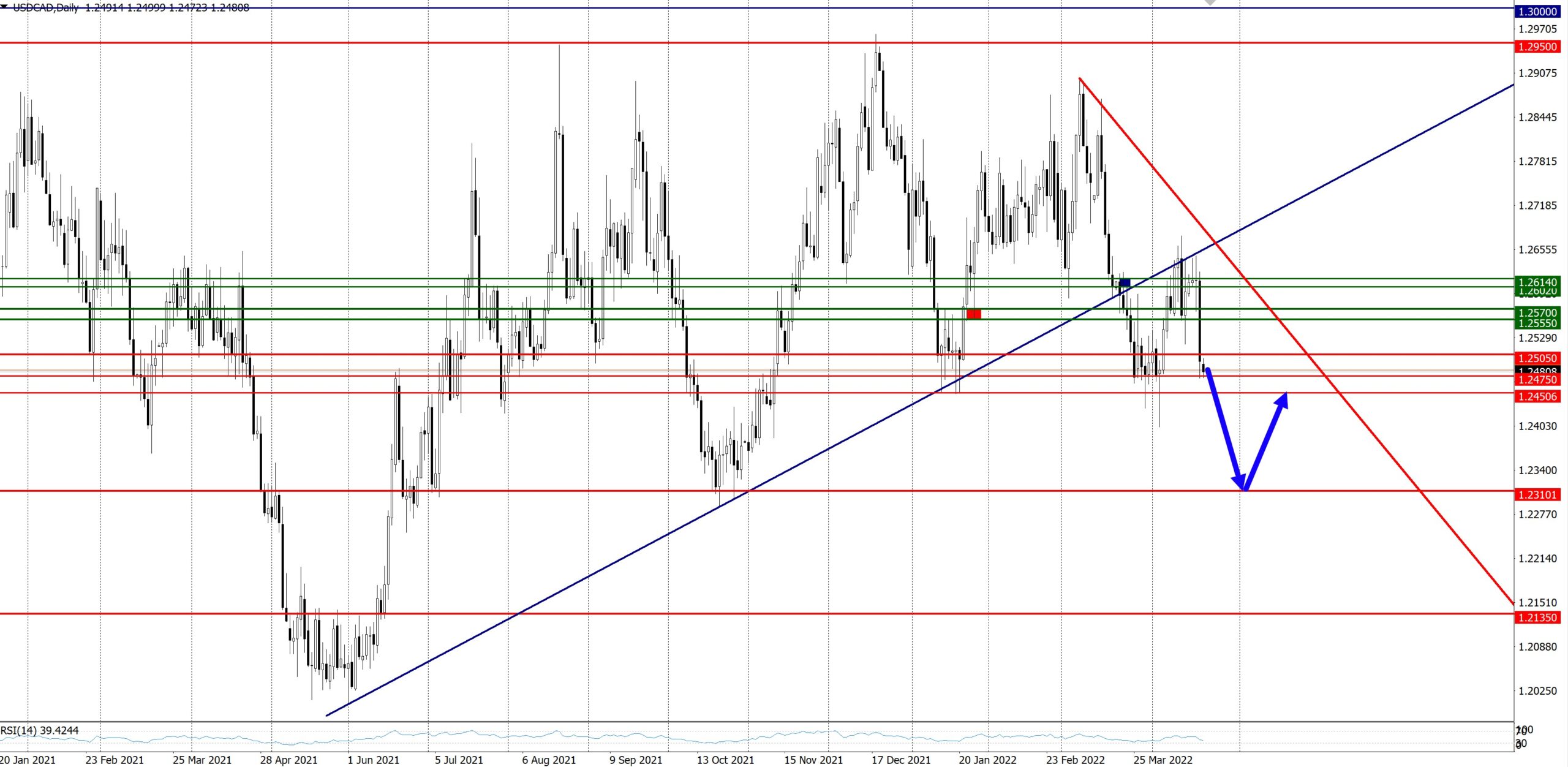This screenshot has height=767, width=1568.
Task: Click the USDCAD,Daily chart title text
Action: 46,8
